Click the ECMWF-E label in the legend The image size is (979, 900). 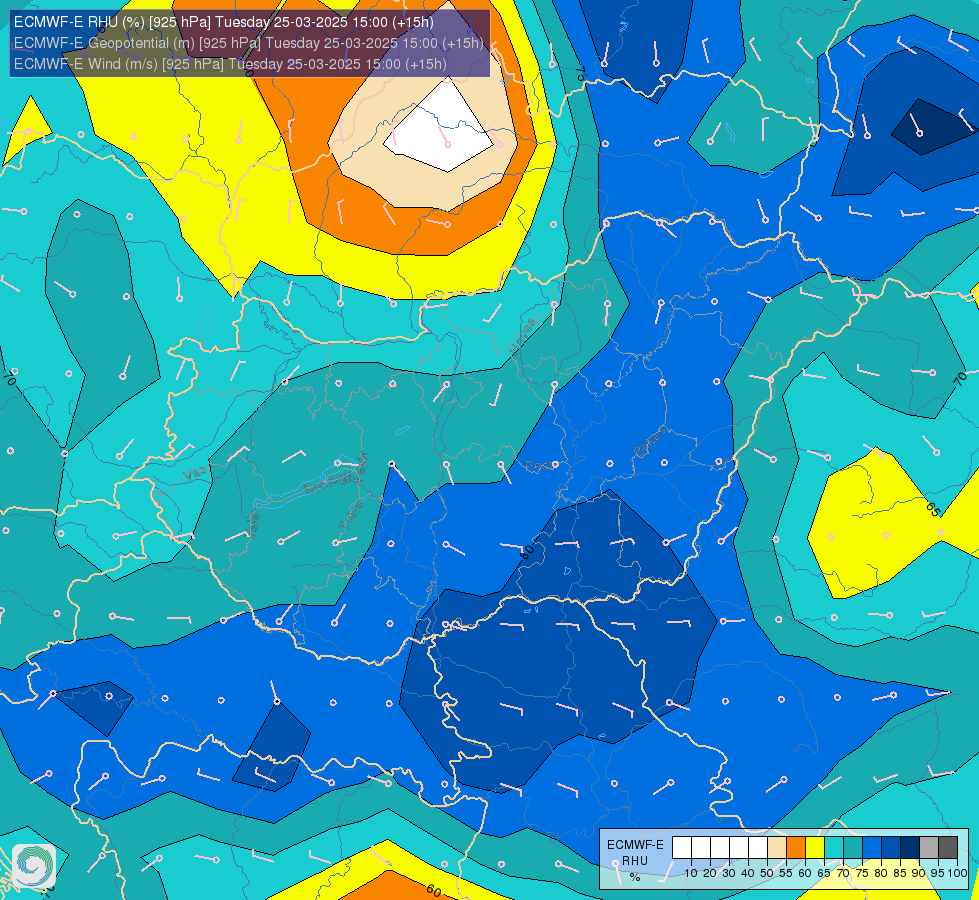pyautogui.click(x=635, y=845)
